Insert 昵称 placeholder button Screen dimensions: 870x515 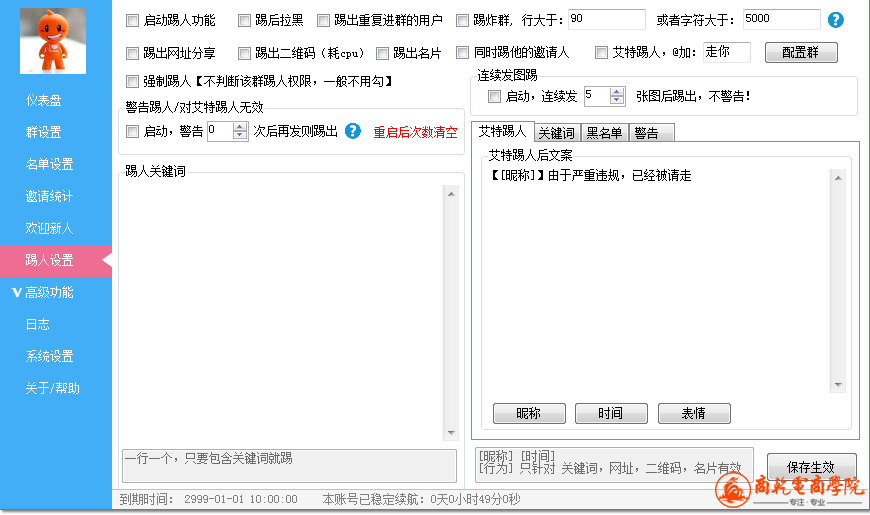point(528,414)
